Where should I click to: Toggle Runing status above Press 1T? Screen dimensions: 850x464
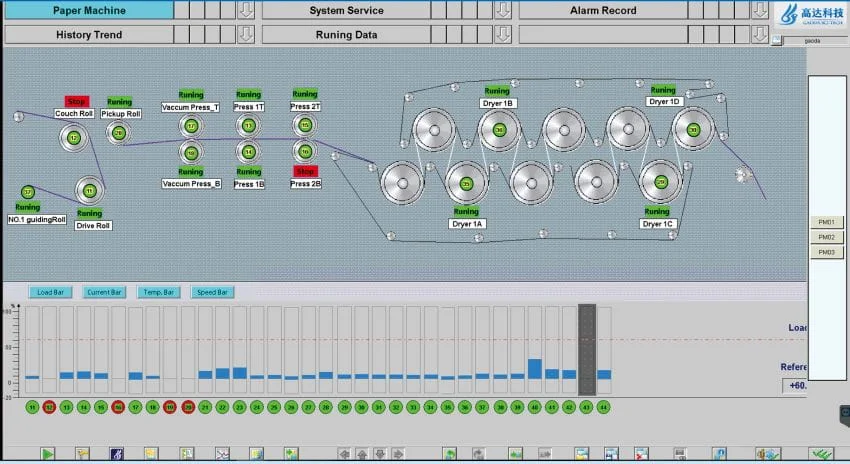[x=248, y=94]
